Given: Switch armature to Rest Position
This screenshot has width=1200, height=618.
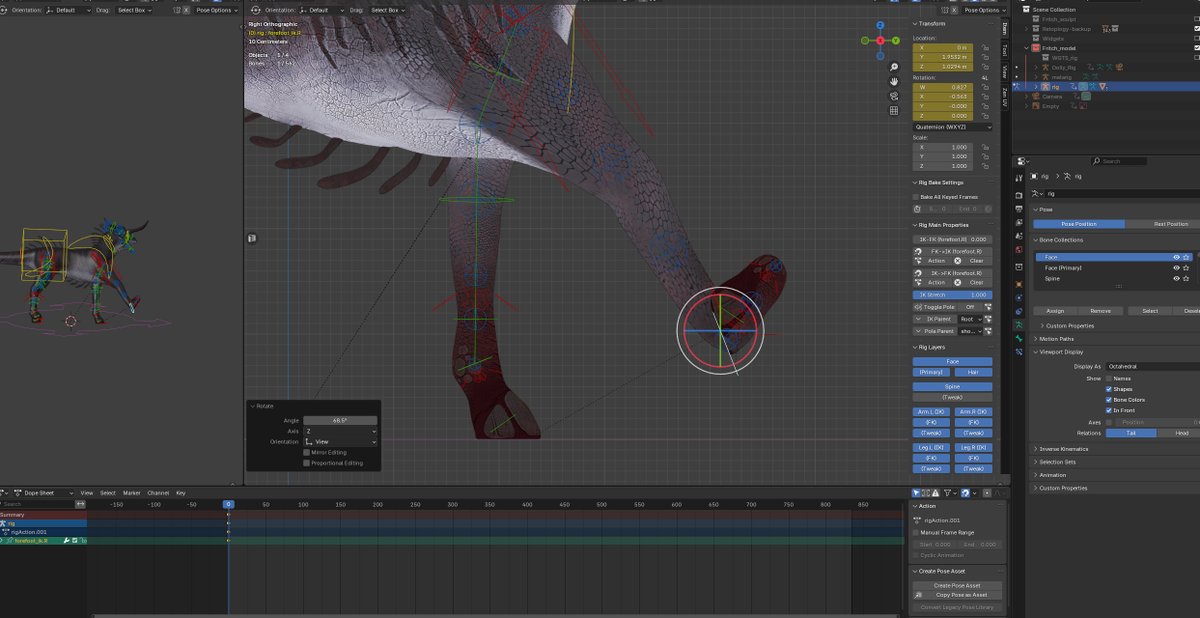Looking at the screenshot, I should [x=1170, y=224].
